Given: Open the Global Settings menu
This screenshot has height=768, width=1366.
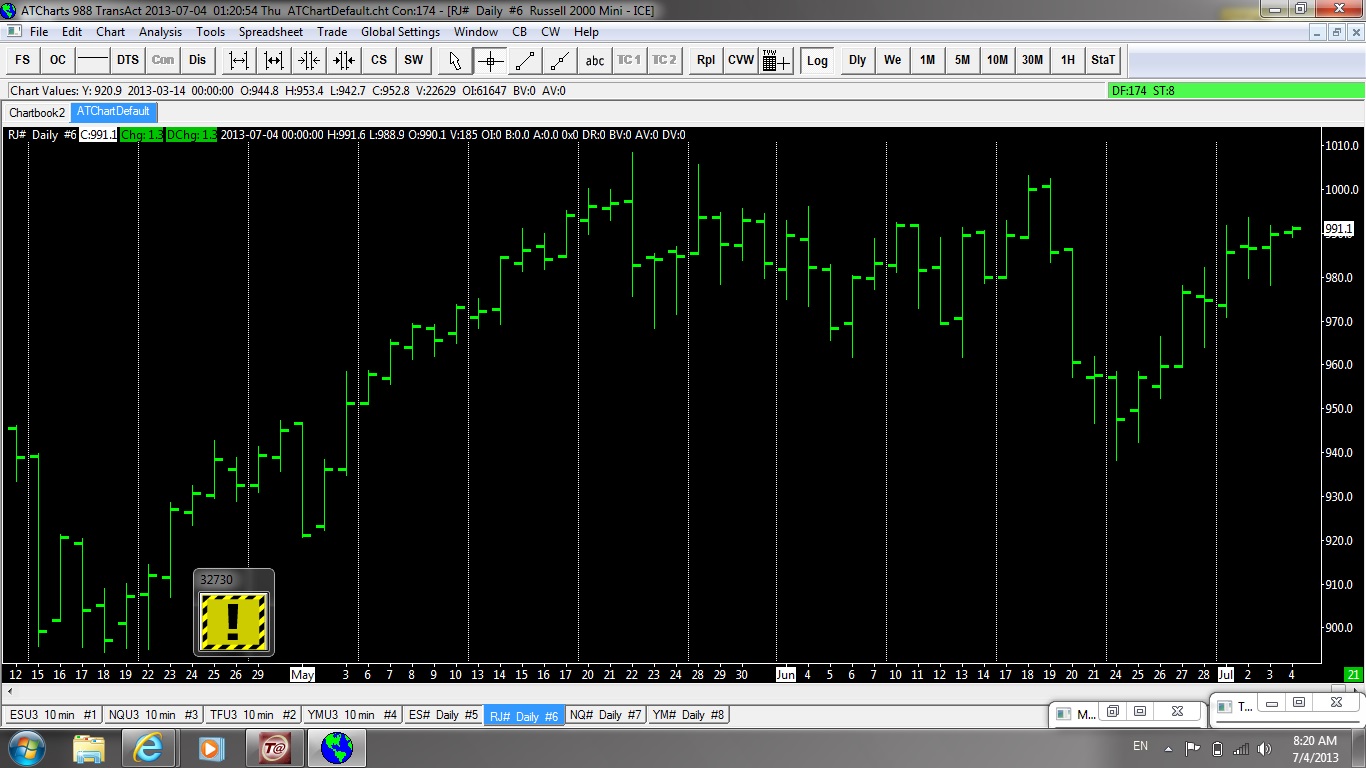Looking at the screenshot, I should [401, 32].
